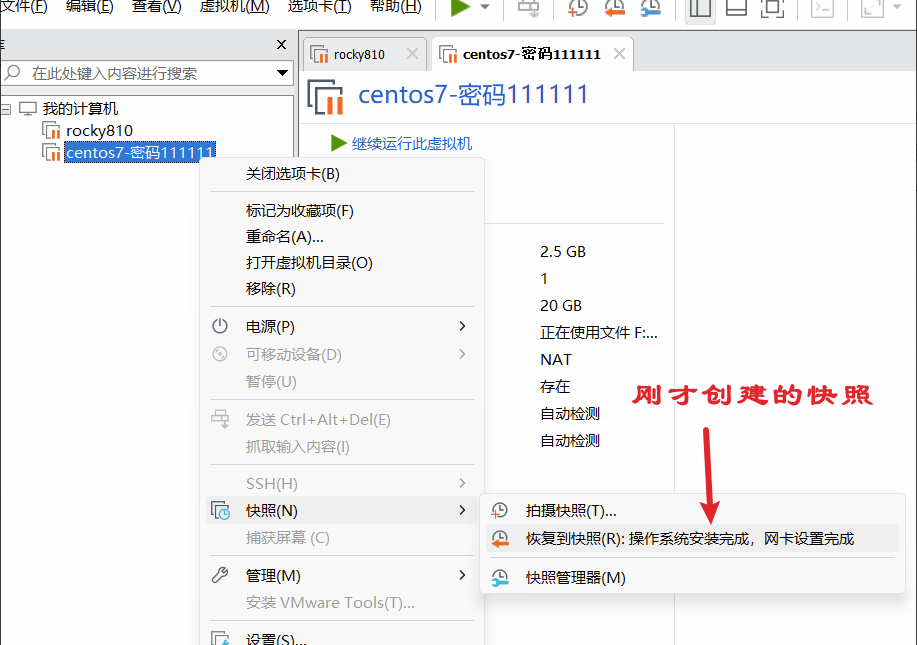The height and width of the screenshot is (645, 917).
Task: Close the library panel with X
Action: tap(281, 44)
